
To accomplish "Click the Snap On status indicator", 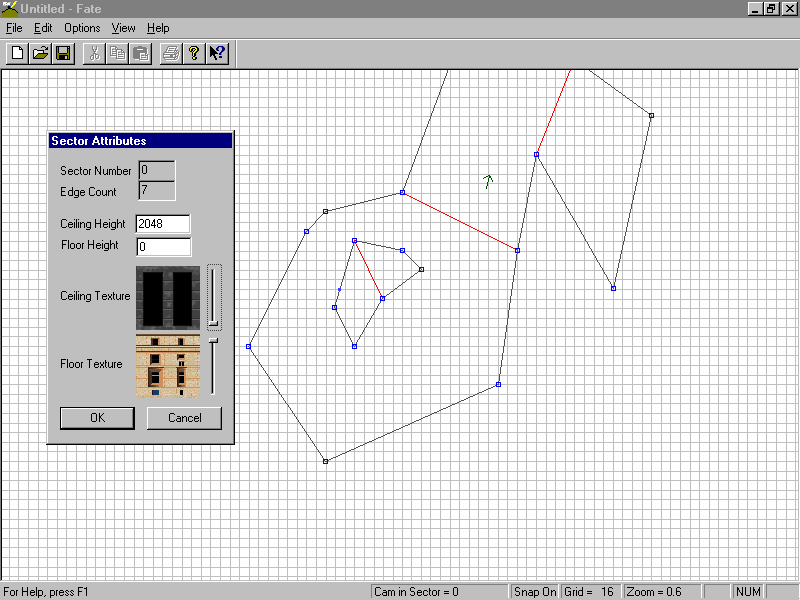I will tap(535, 592).
